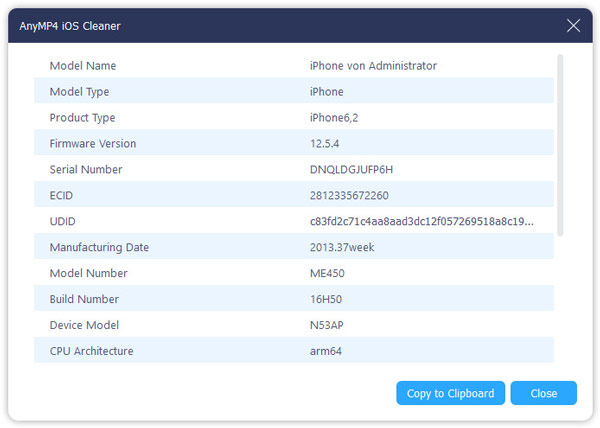Click the CPU Architecture label
Viewport: 600px width, 428px height.
point(91,352)
